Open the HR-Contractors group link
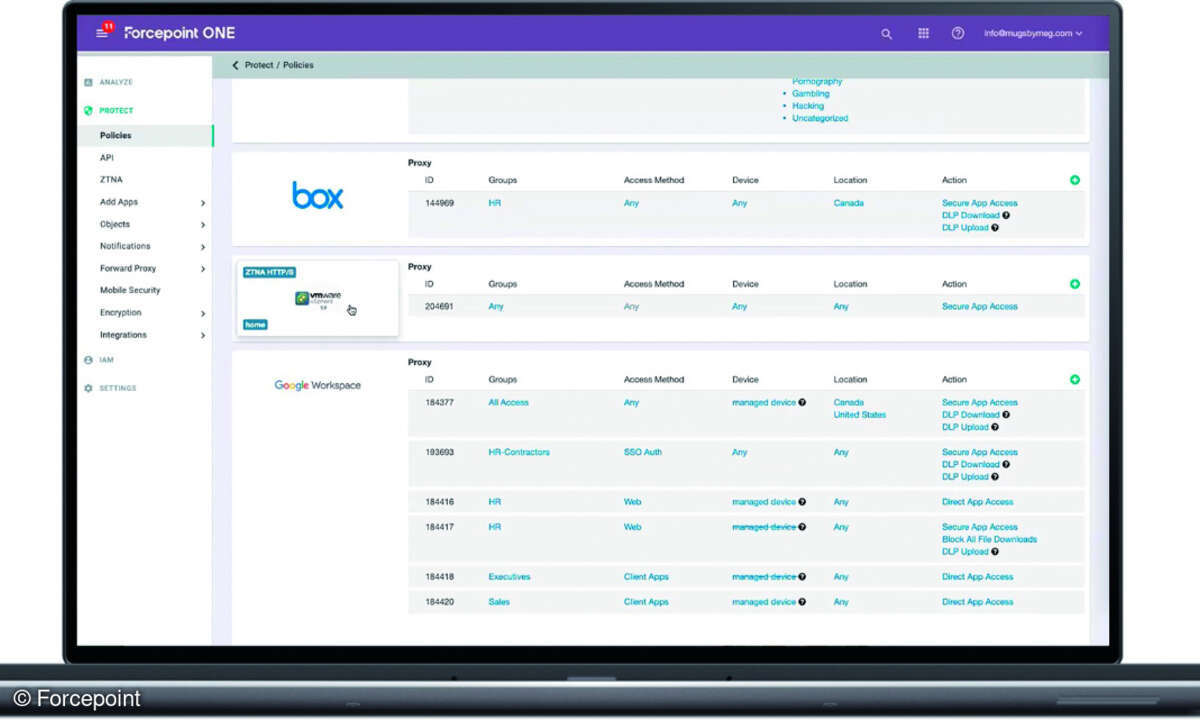The height and width of the screenshot is (720, 1200). (x=518, y=452)
